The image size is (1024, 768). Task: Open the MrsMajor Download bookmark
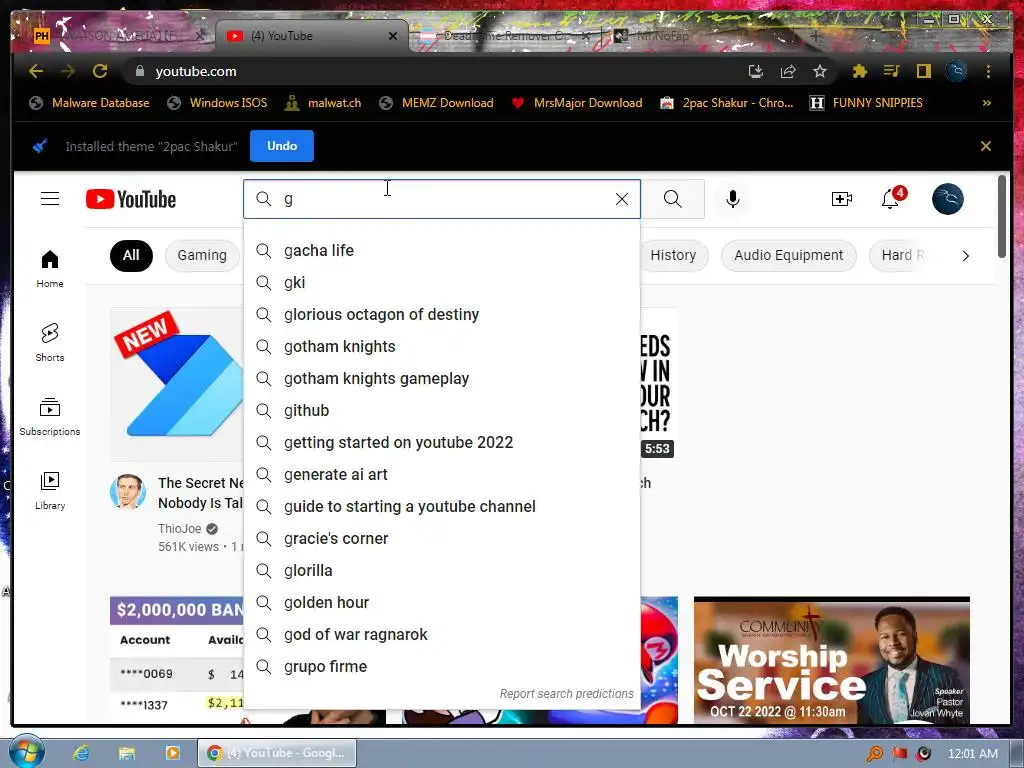[577, 103]
